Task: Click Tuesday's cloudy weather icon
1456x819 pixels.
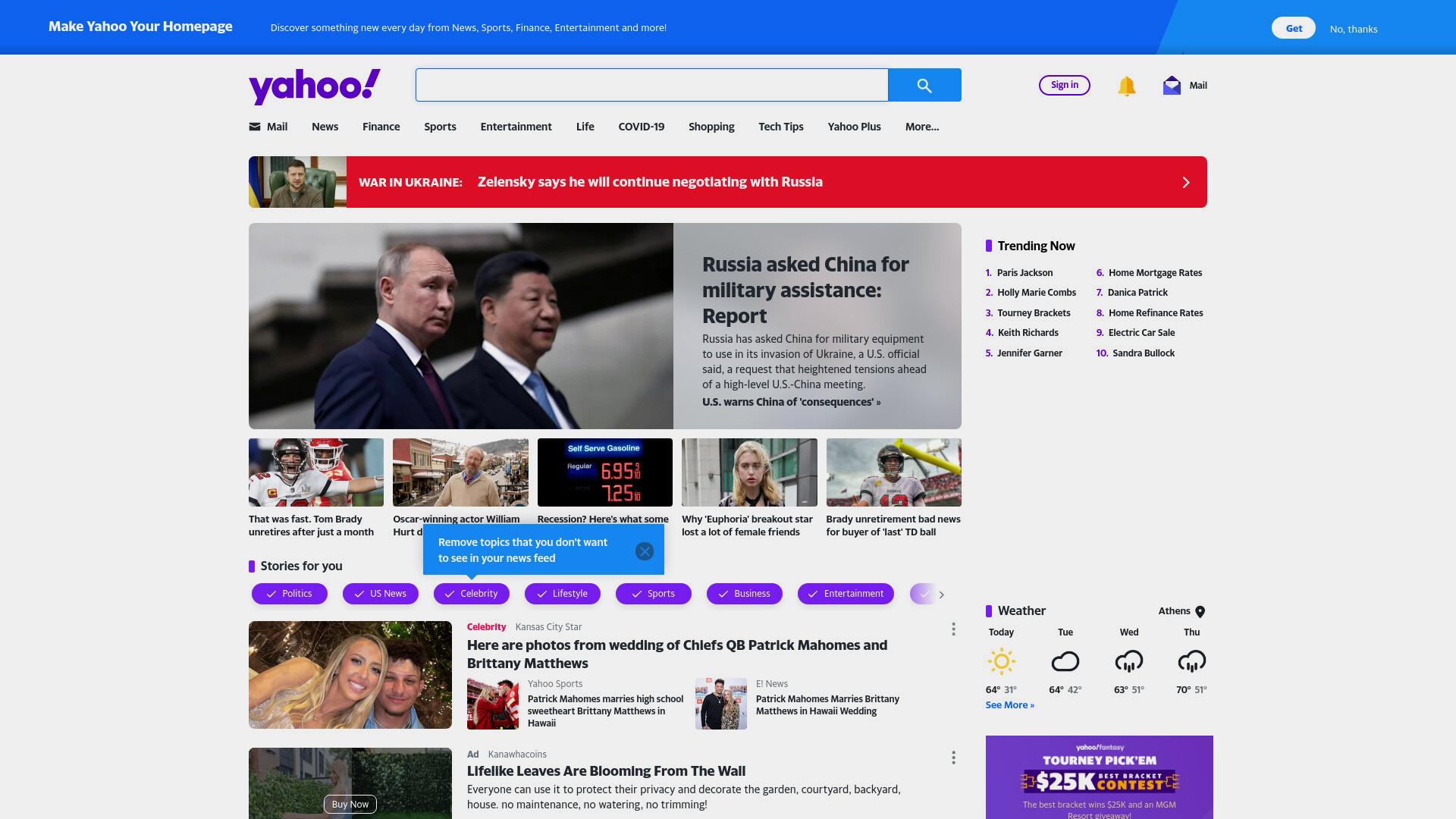Action: point(1065,661)
